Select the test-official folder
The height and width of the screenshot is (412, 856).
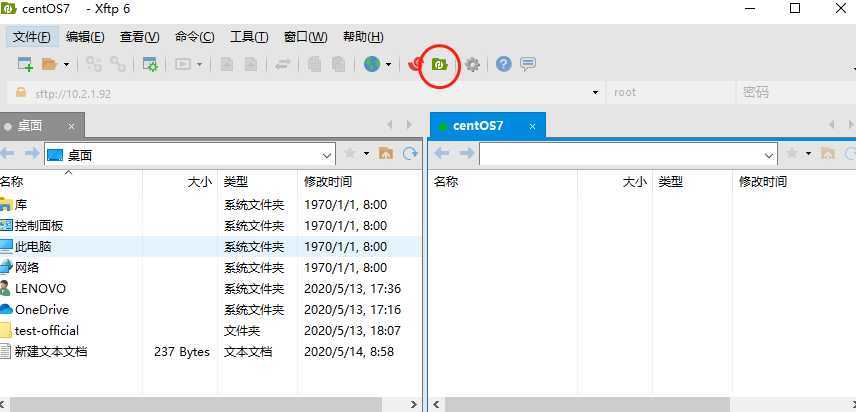click(x=211, y=331)
